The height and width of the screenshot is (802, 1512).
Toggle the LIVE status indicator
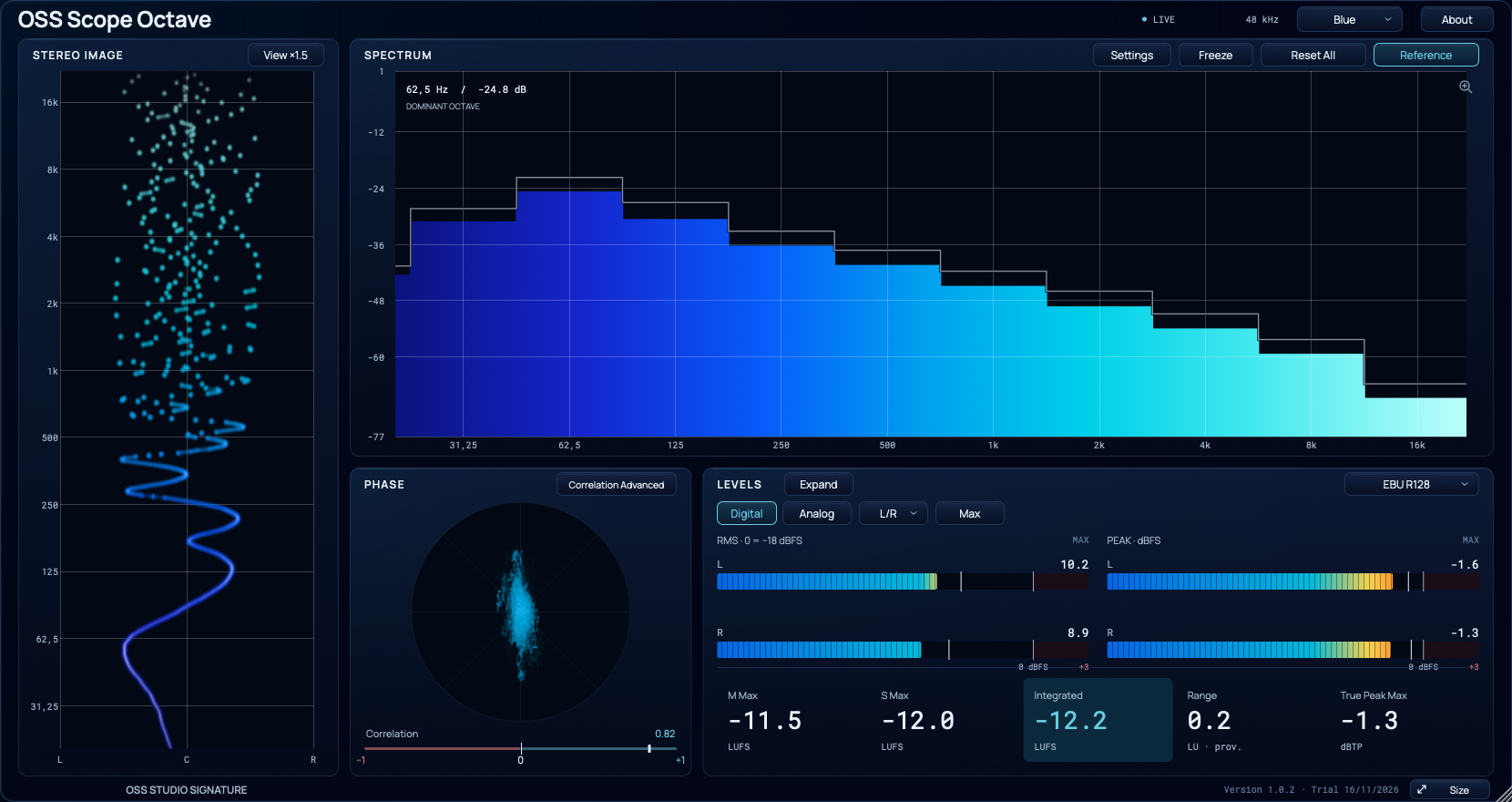click(1159, 20)
